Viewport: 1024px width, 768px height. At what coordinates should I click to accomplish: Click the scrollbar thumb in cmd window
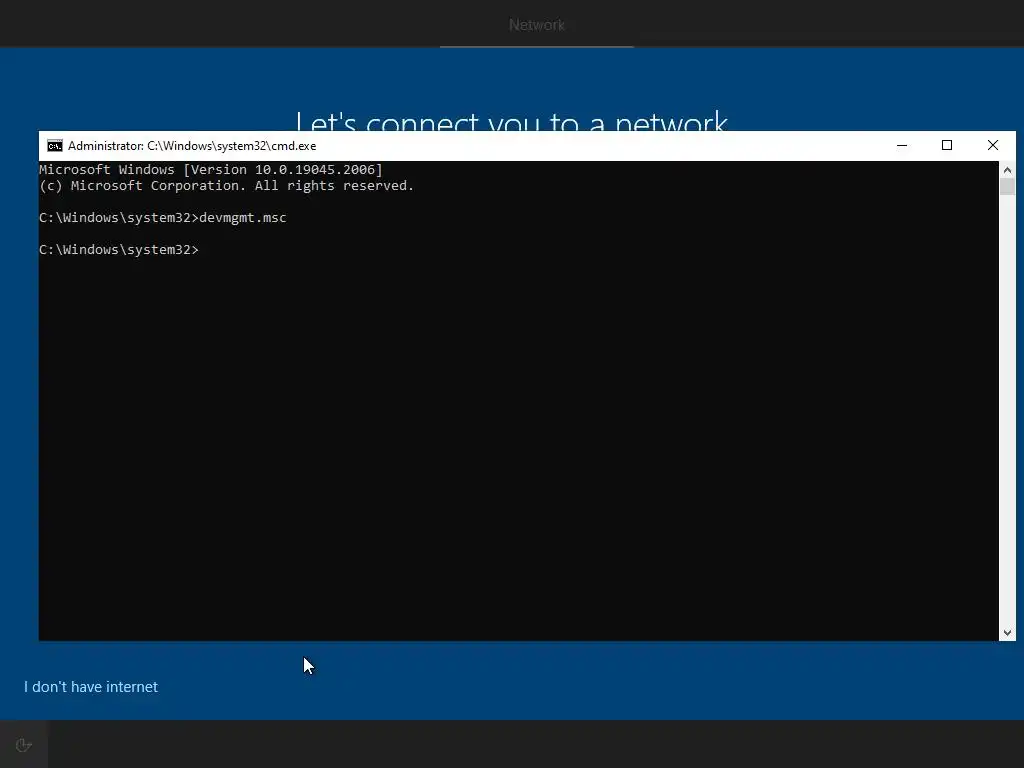(x=1007, y=186)
